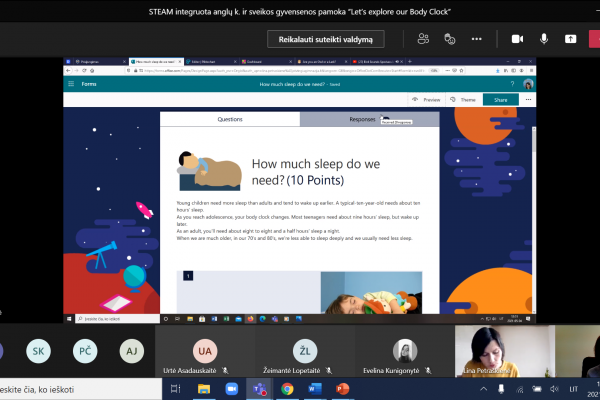
Task: Click the browser home icon
Action: pyautogui.click(x=92, y=70)
